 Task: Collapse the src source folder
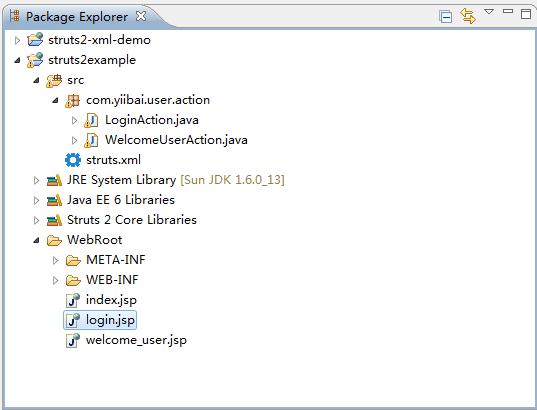click(x=36, y=80)
